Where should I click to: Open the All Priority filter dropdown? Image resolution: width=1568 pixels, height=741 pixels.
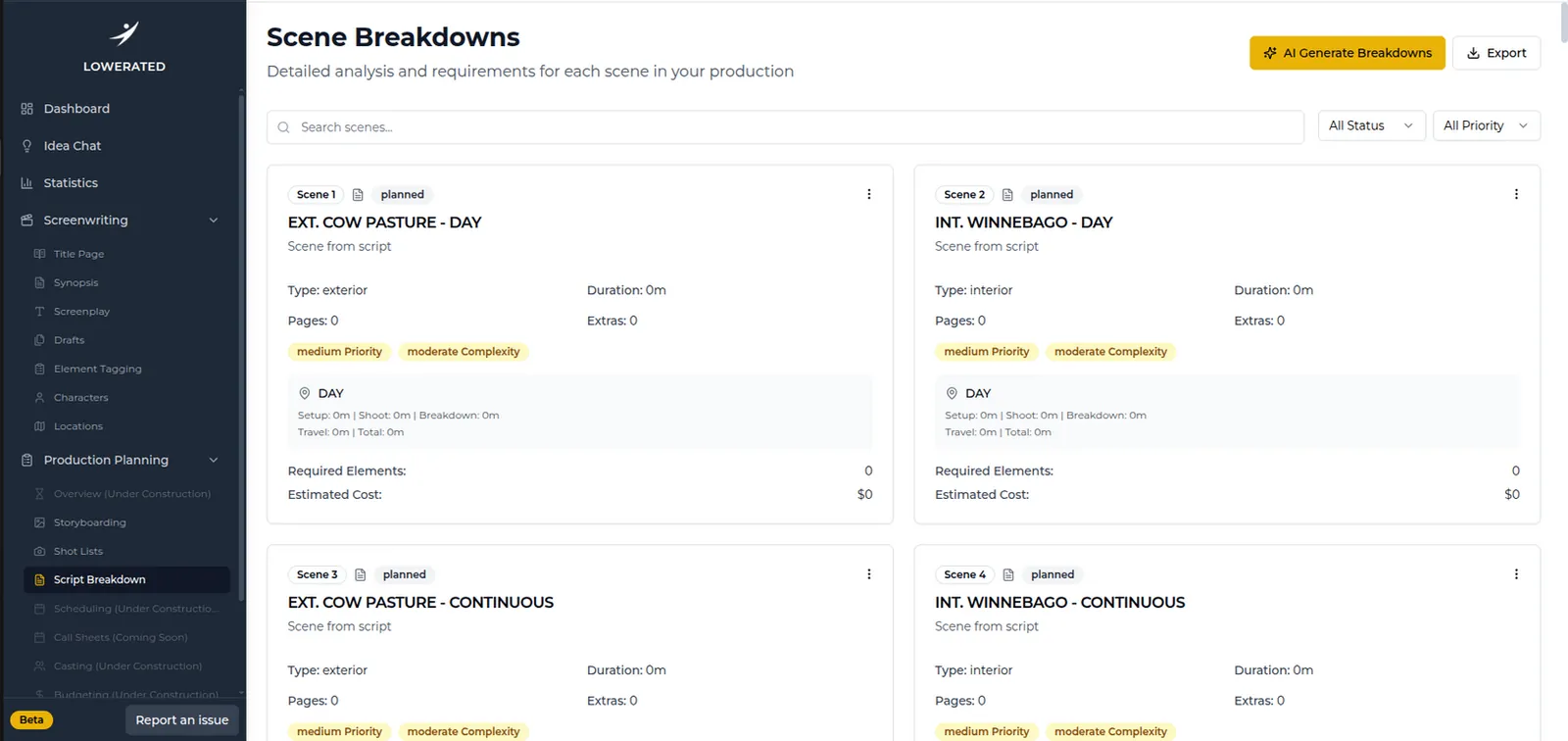click(x=1486, y=125)
